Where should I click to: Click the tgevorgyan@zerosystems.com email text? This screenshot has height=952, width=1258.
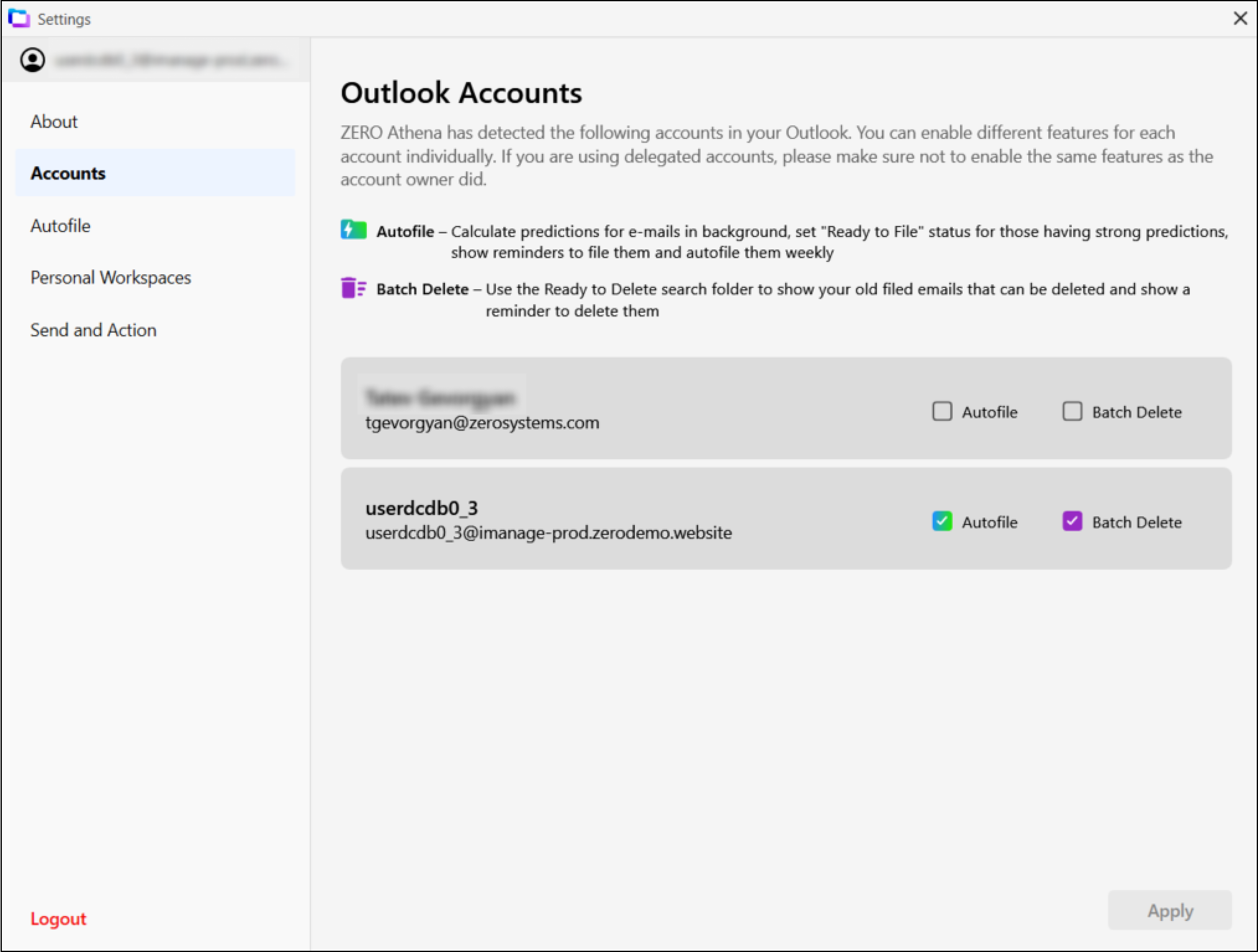click(x=482, y=423)
